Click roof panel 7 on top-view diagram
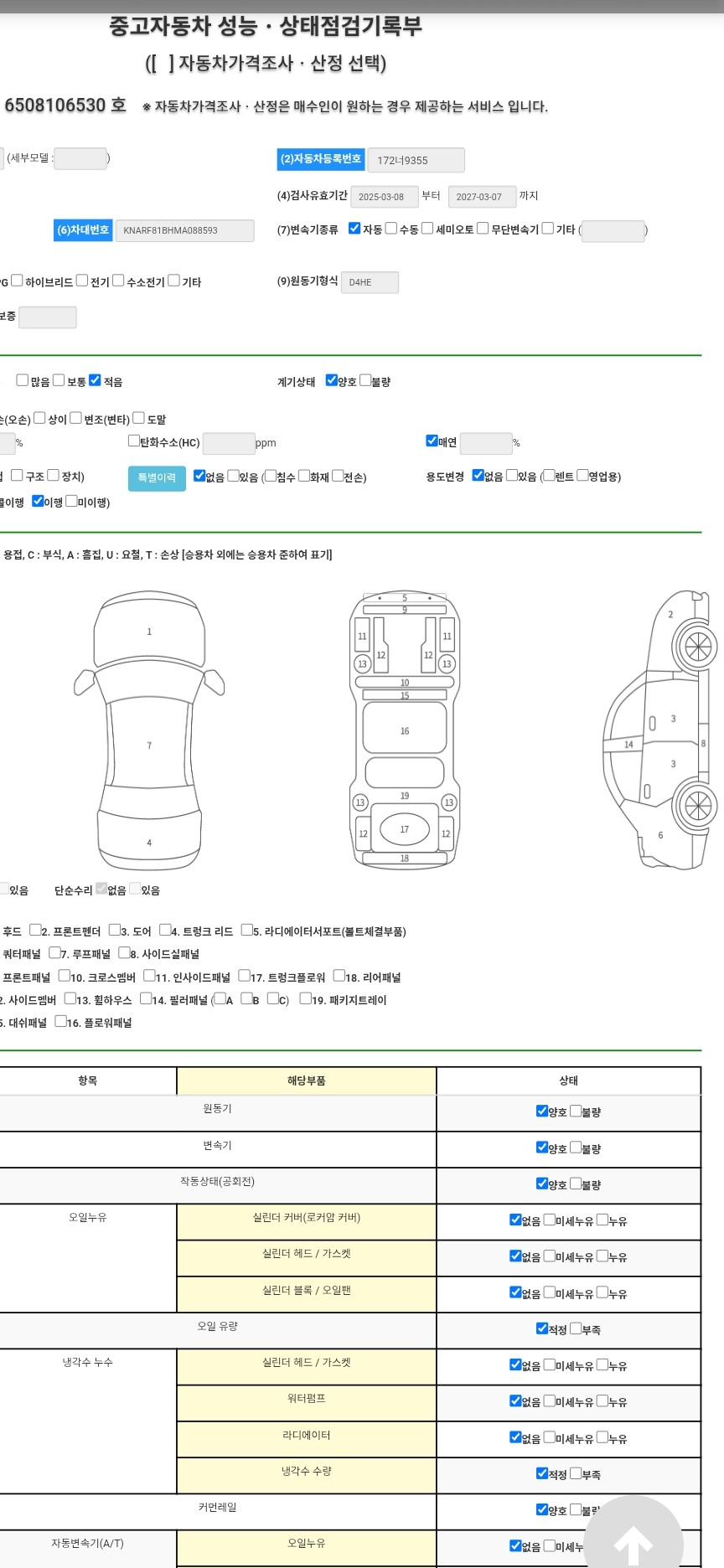 [x=149, y=745]
